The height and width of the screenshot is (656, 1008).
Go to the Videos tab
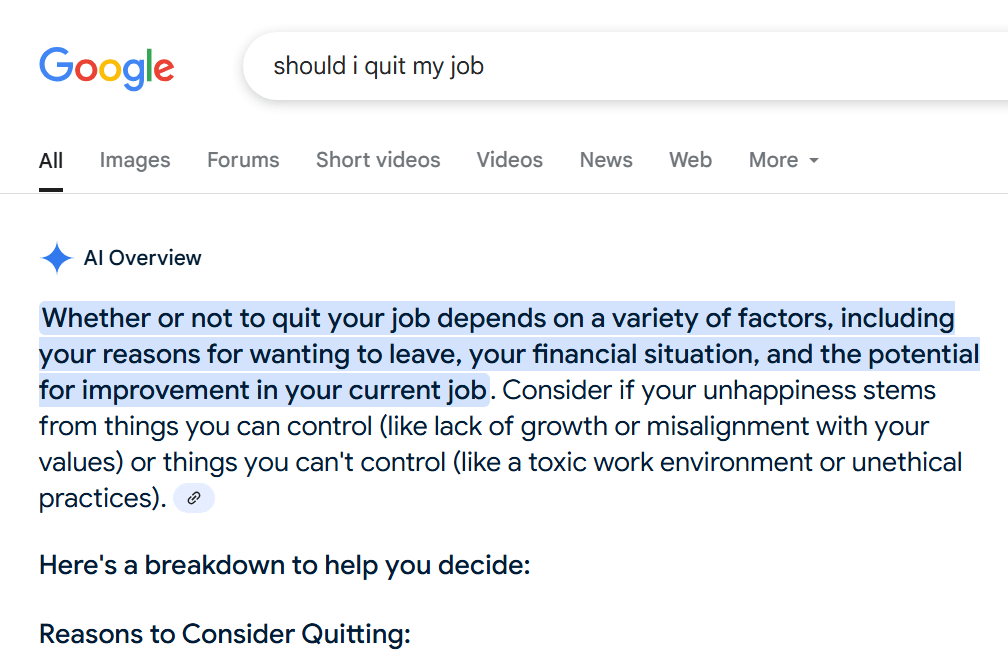tap(510, 160)
